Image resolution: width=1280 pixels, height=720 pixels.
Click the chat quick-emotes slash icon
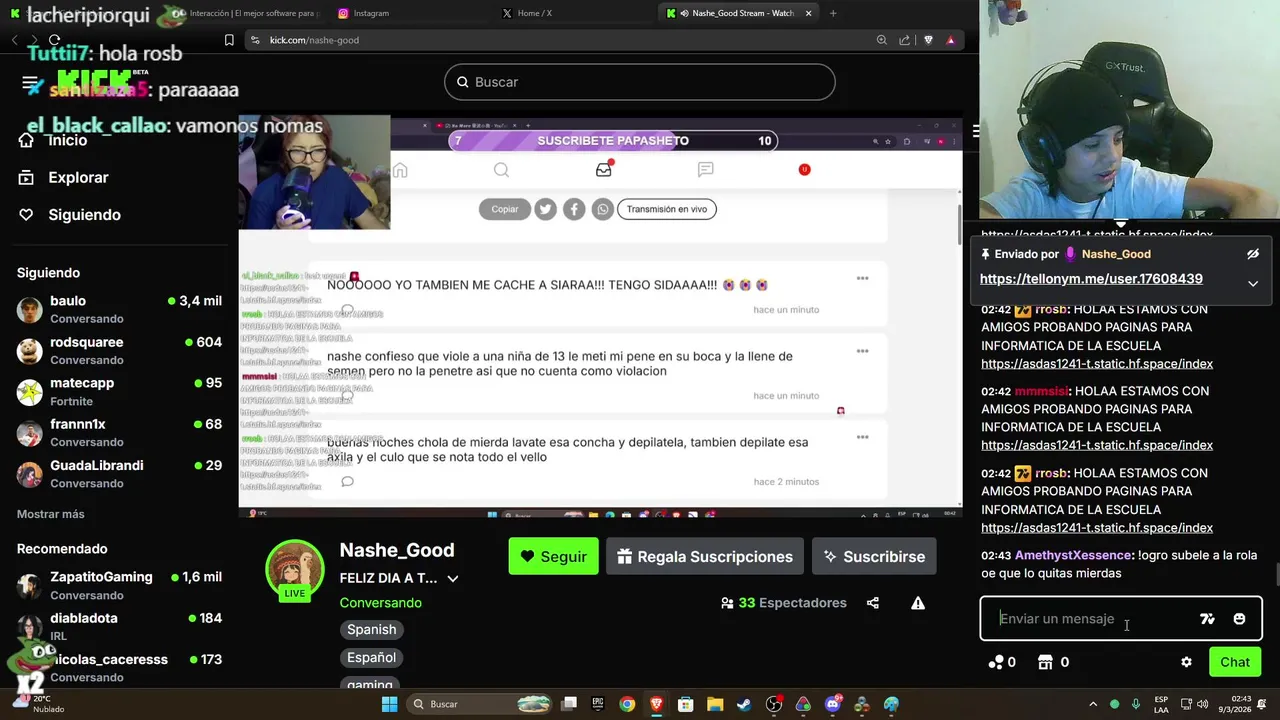click(x=1207, y=619)
